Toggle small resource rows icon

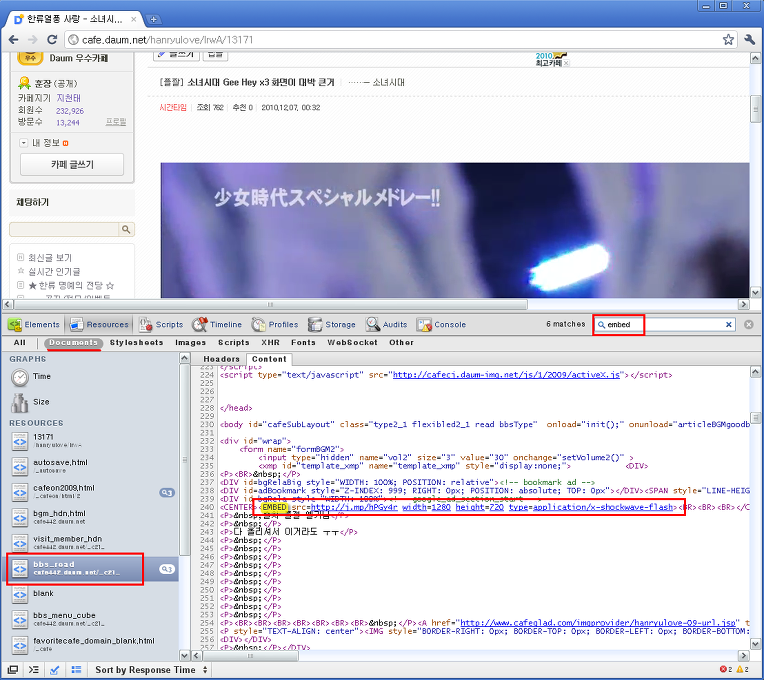tap(76, 670)
